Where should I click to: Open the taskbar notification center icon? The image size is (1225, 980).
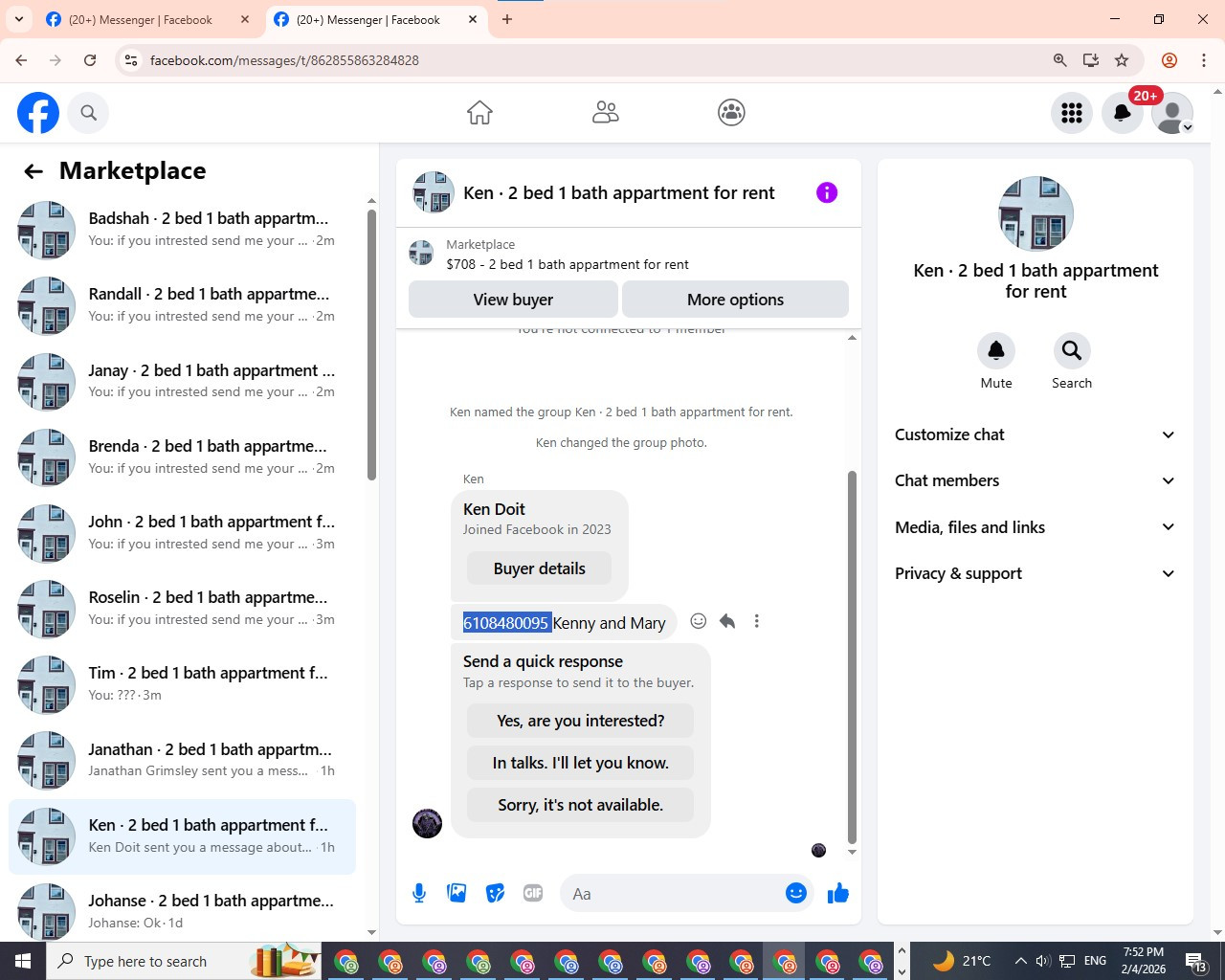1196,961
